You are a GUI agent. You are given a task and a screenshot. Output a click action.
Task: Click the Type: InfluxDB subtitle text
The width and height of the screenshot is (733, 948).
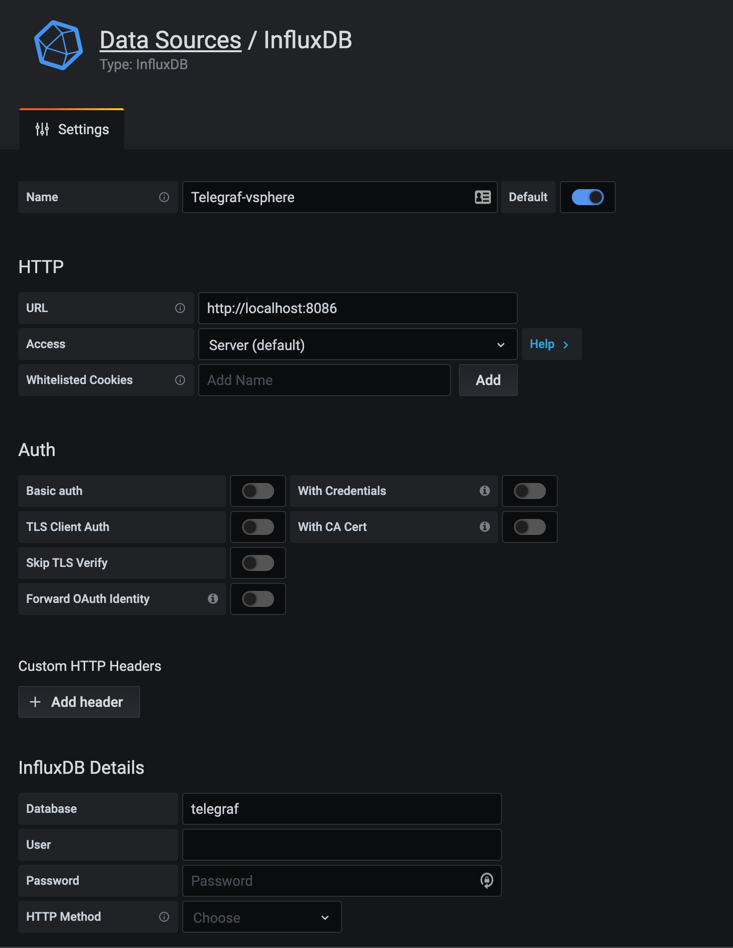143,65
